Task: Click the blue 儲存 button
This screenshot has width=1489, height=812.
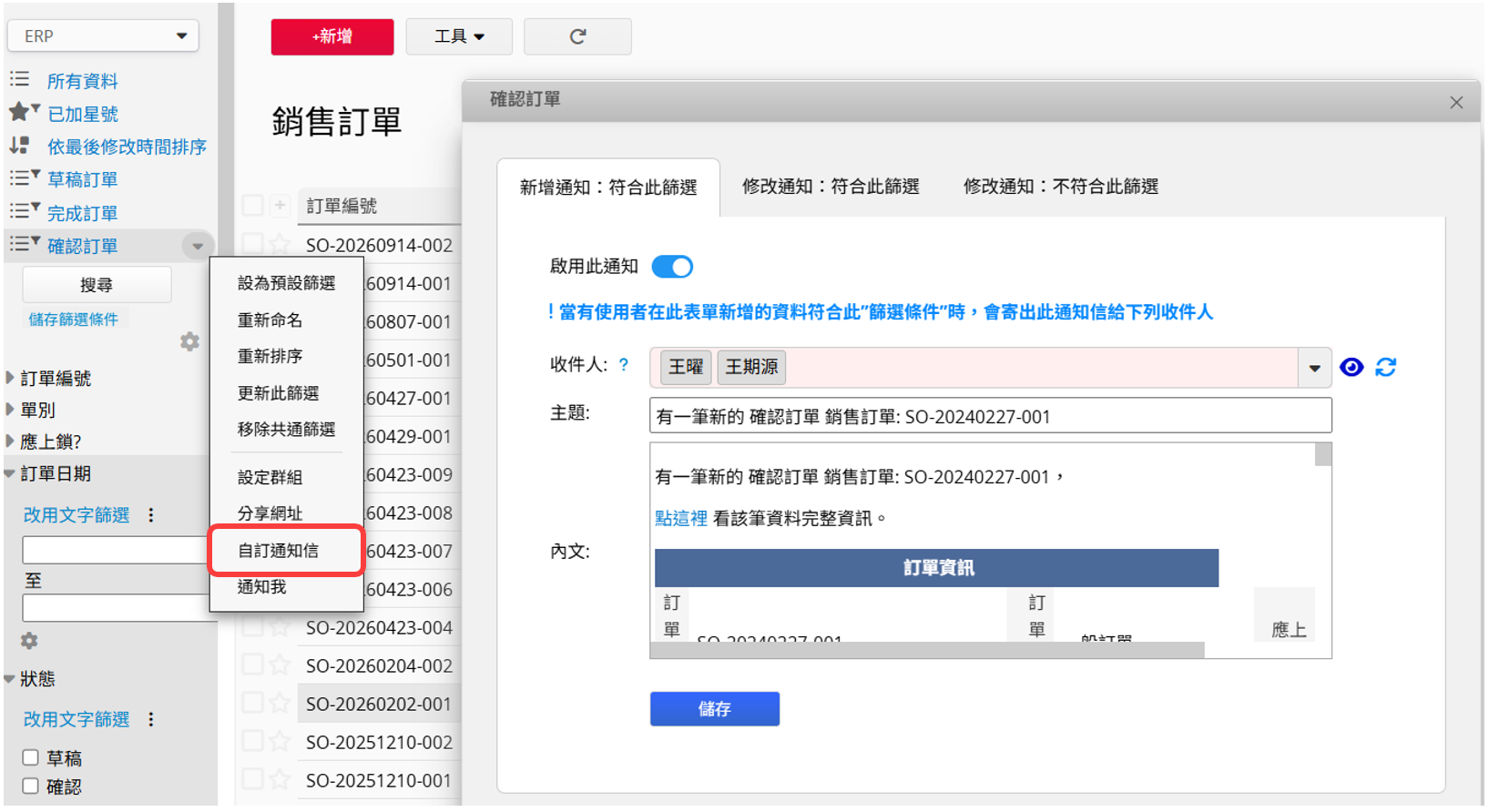Action: coord(715,709)
